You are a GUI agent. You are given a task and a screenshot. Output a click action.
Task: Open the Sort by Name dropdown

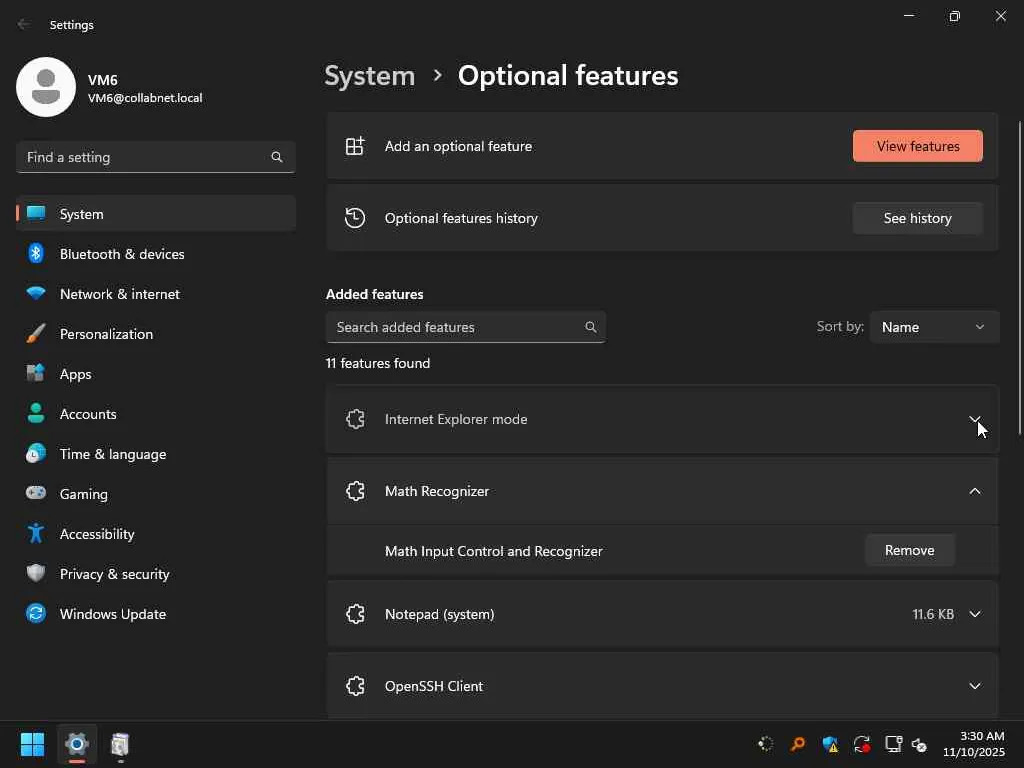point(933,327)
